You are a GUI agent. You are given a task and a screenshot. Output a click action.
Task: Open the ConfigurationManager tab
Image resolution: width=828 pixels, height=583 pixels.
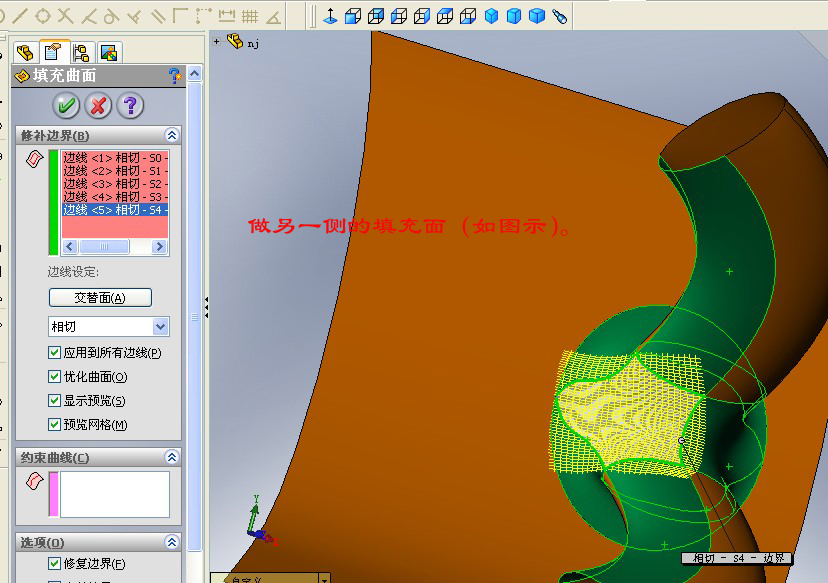(x=82, y=52)
